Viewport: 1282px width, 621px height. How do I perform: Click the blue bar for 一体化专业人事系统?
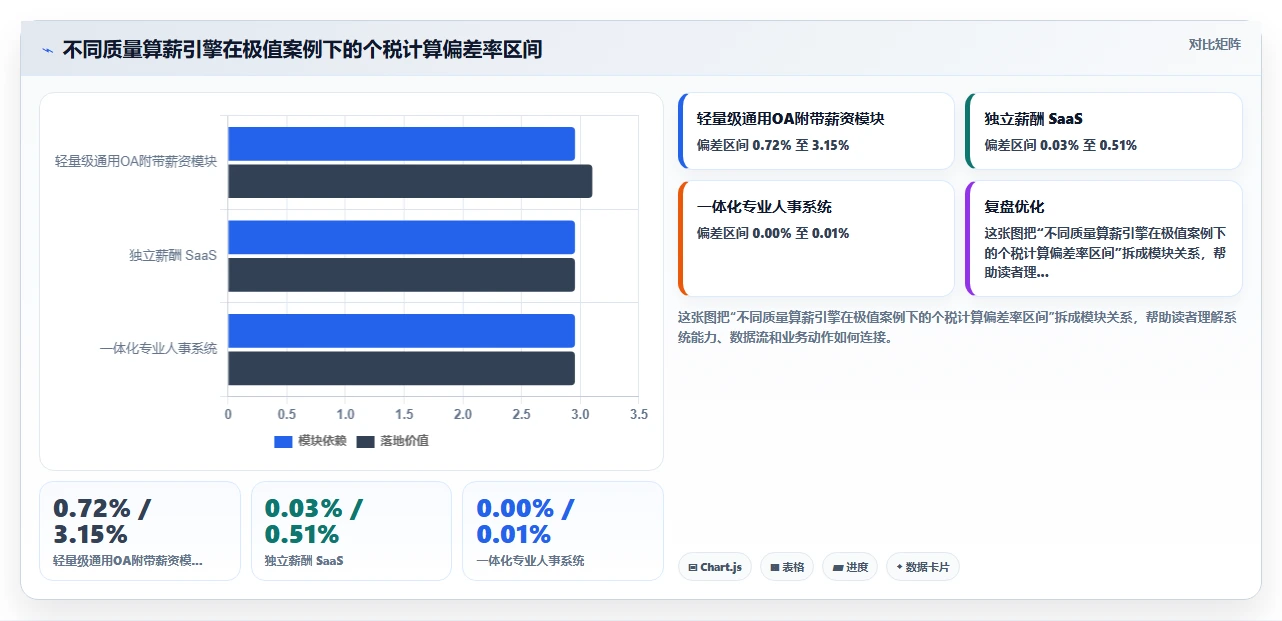[x=401, y=331]
